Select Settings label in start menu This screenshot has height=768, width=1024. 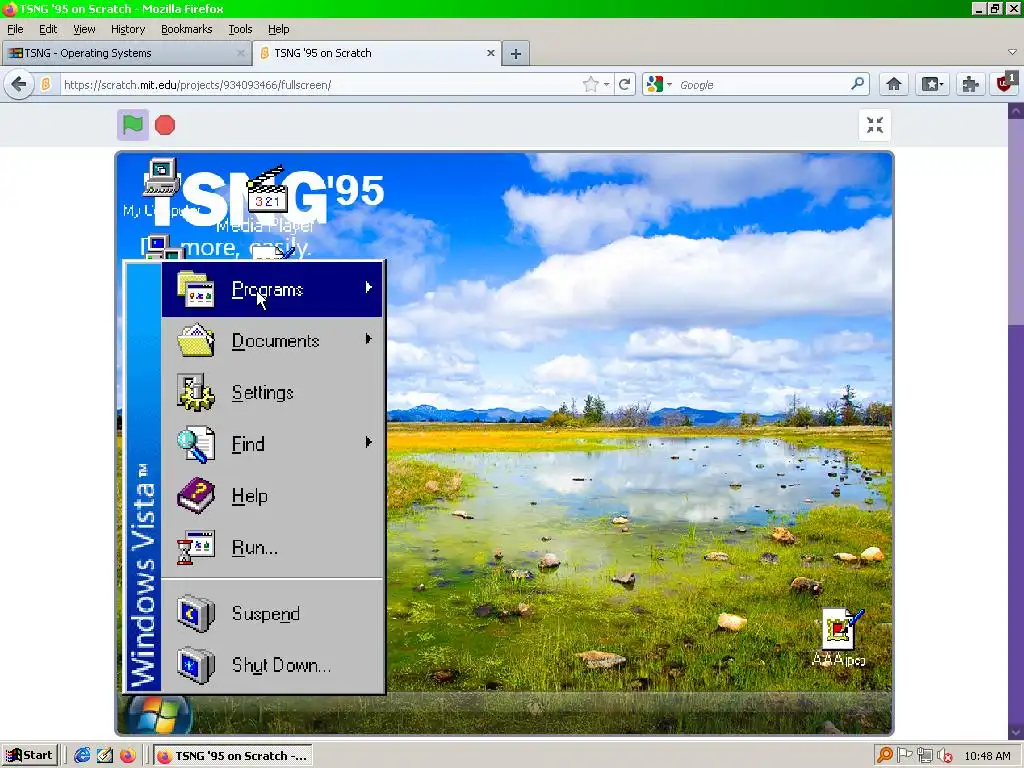(x=263, y=392)
